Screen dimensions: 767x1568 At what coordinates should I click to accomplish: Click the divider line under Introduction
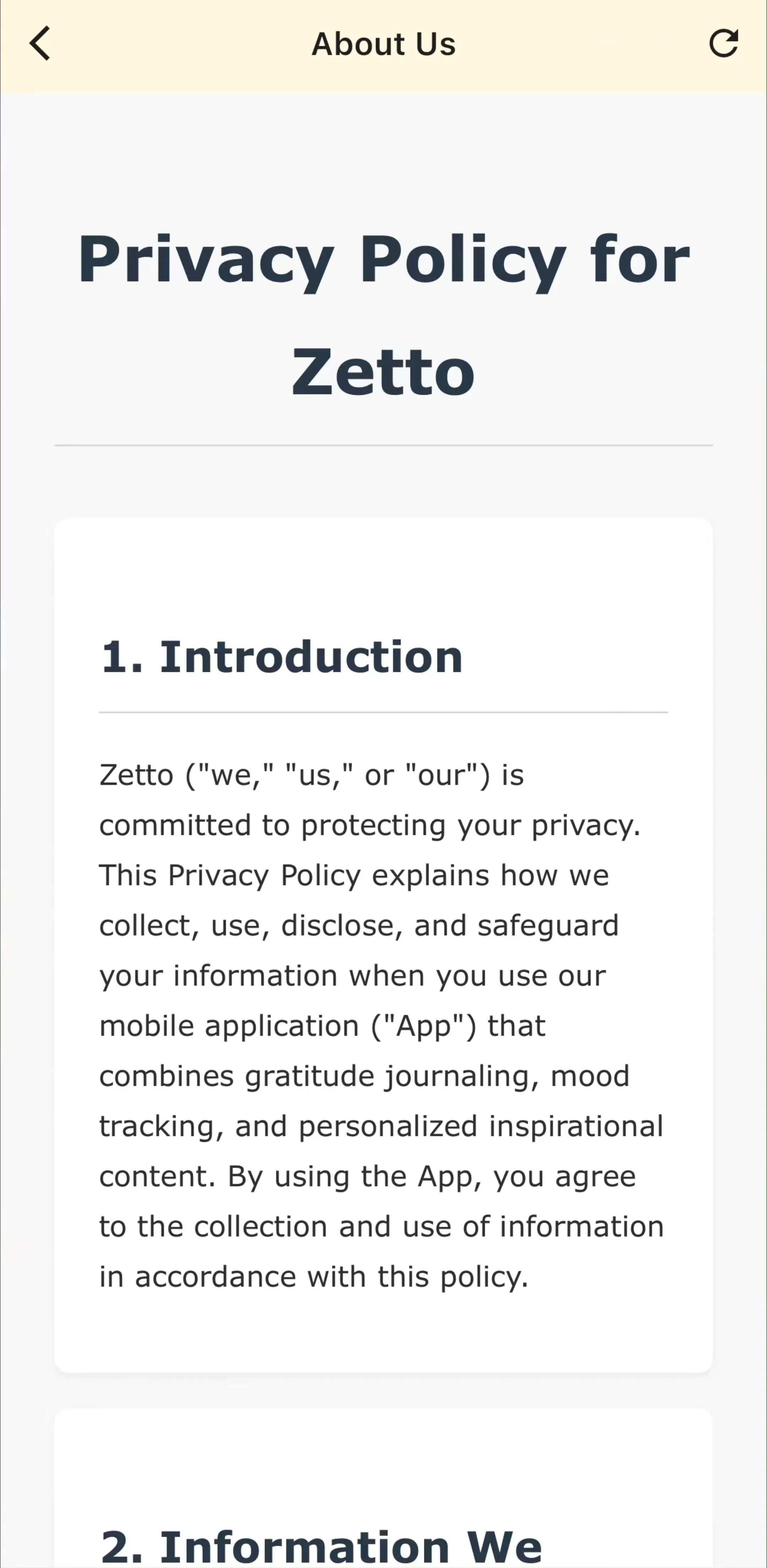tap(384, 712)
